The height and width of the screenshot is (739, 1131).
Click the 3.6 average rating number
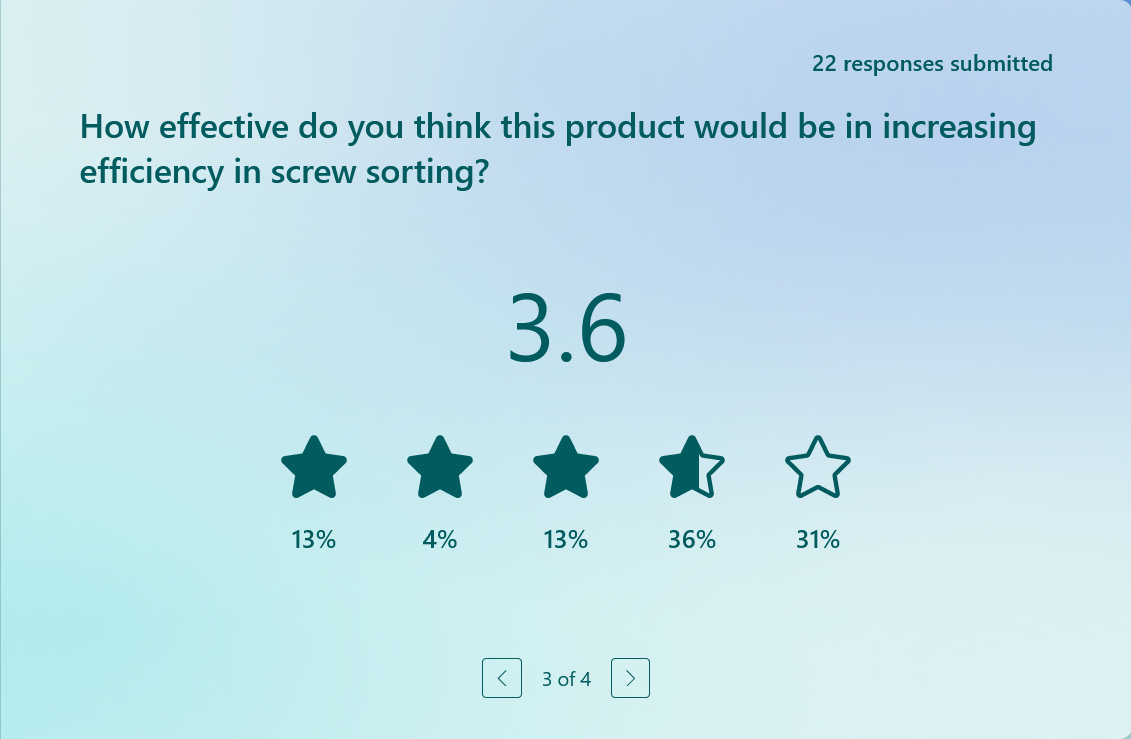click(566, 329)
